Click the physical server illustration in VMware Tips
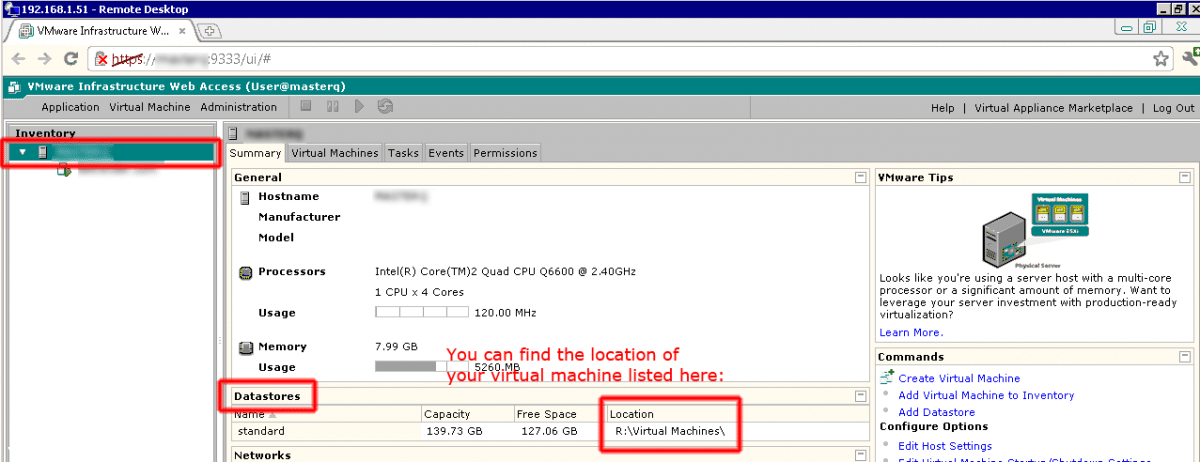This screenshot has height=462, width=1200. click(1033, 231)
